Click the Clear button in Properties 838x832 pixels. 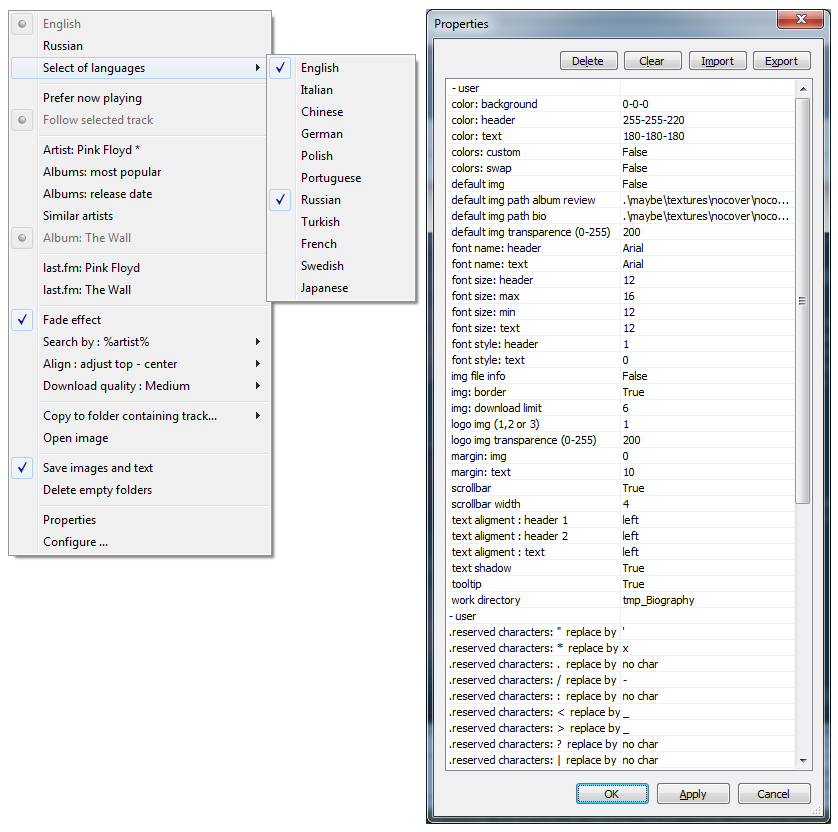(x=652, y=61)
